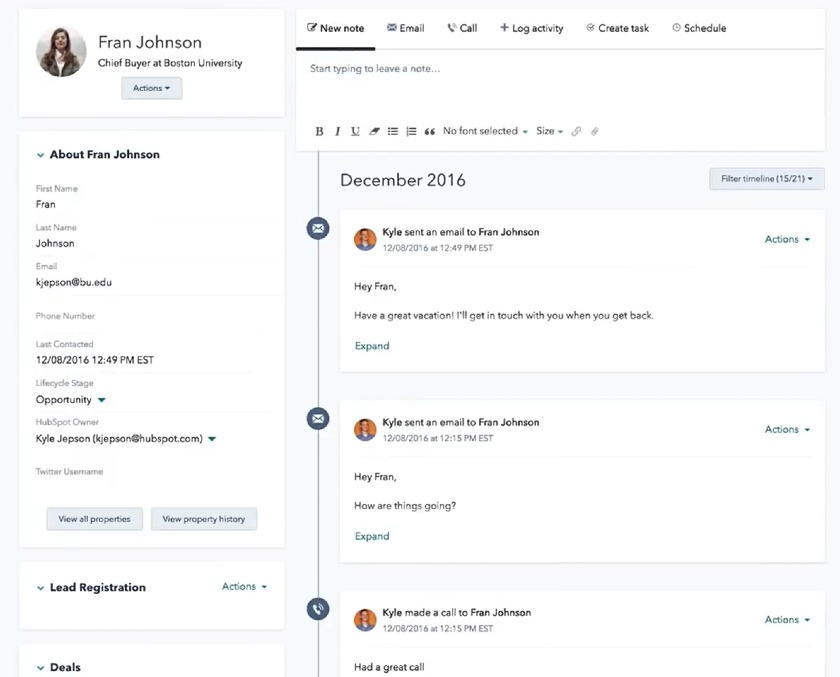
Task: Open the Lifecycle Stage Opportunity dropdown
Action: click(69, 398)
